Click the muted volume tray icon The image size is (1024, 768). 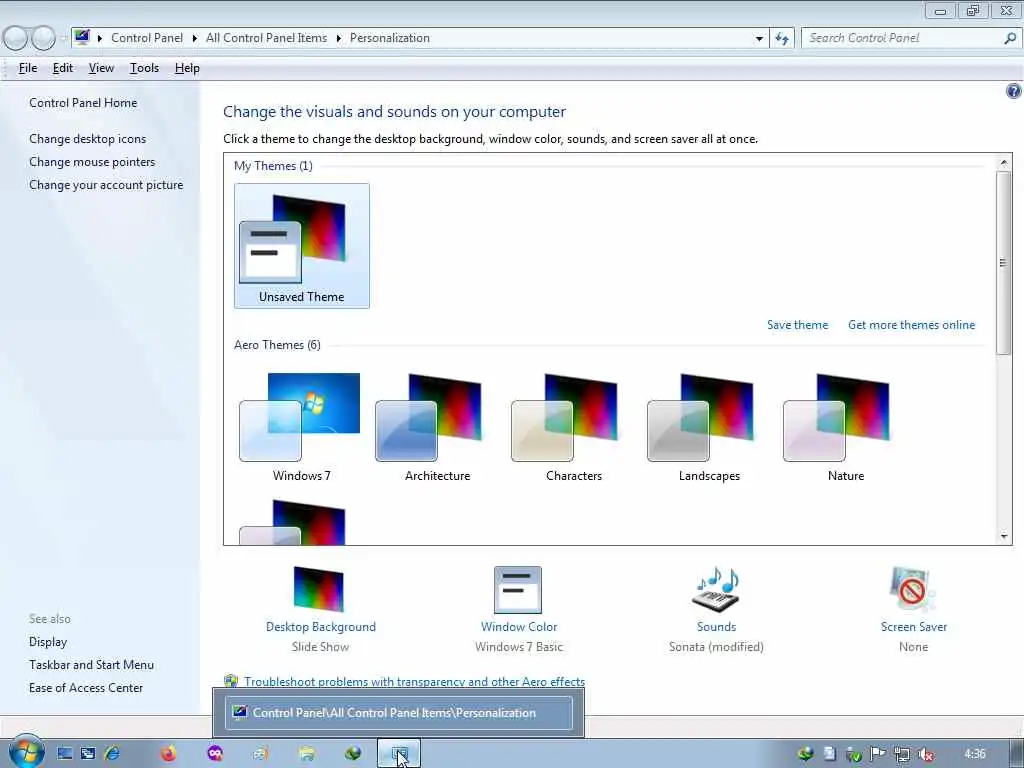click(x=925, y=754)
